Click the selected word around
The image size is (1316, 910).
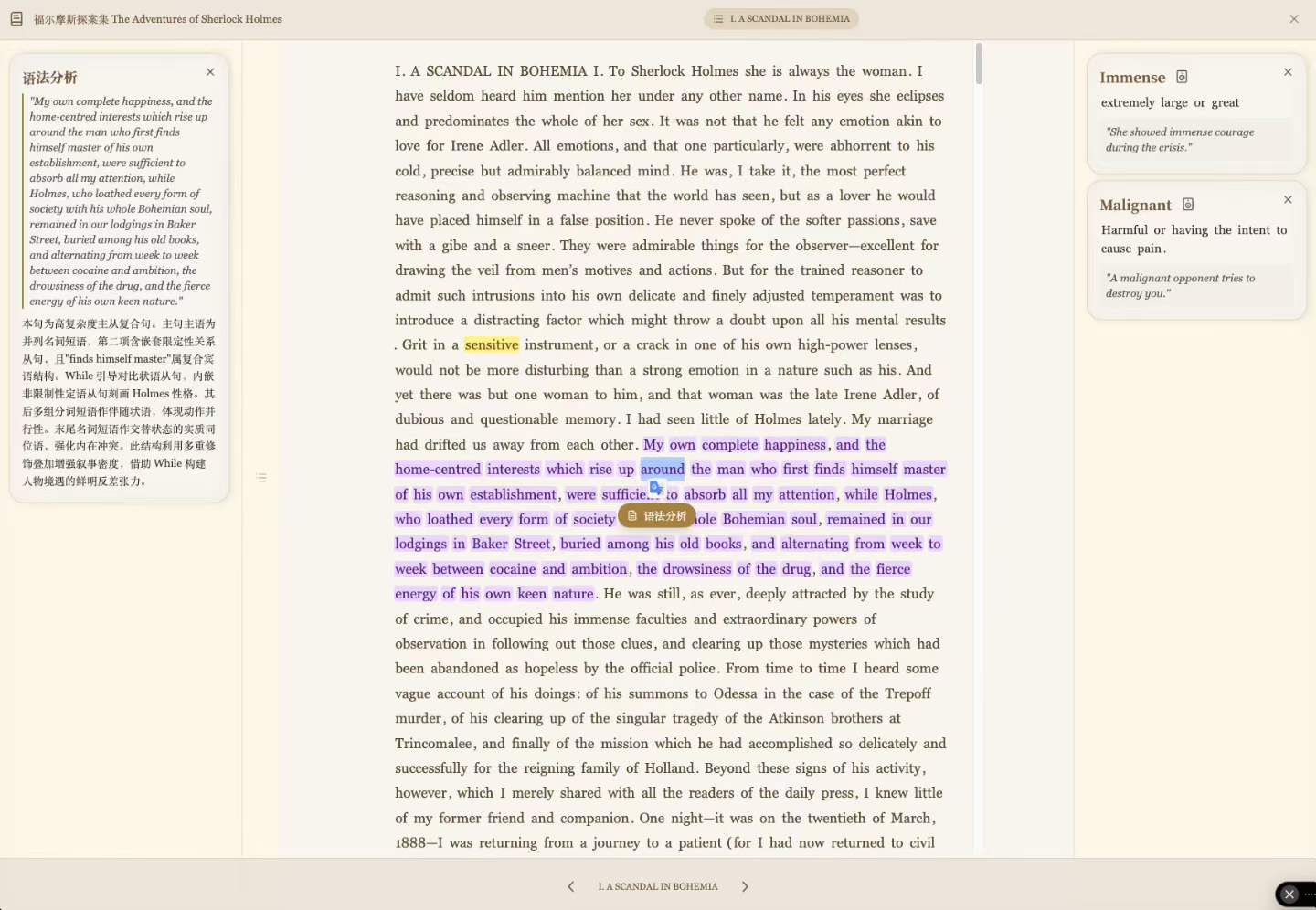[x=663, y=469]
